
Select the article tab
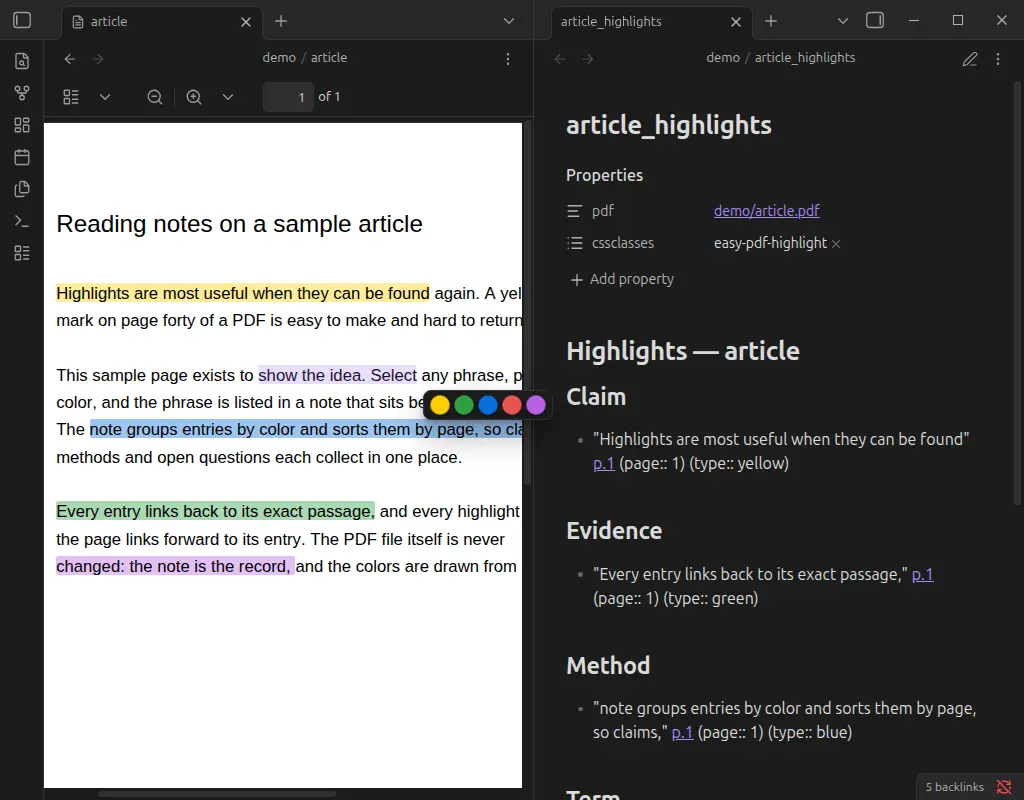pyautogui.click(x=162, y=22)
